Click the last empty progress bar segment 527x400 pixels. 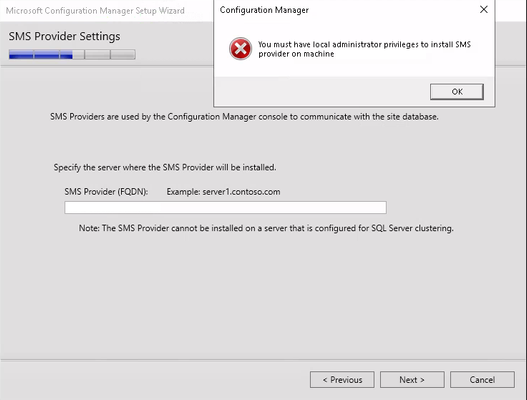coord(123,54)
